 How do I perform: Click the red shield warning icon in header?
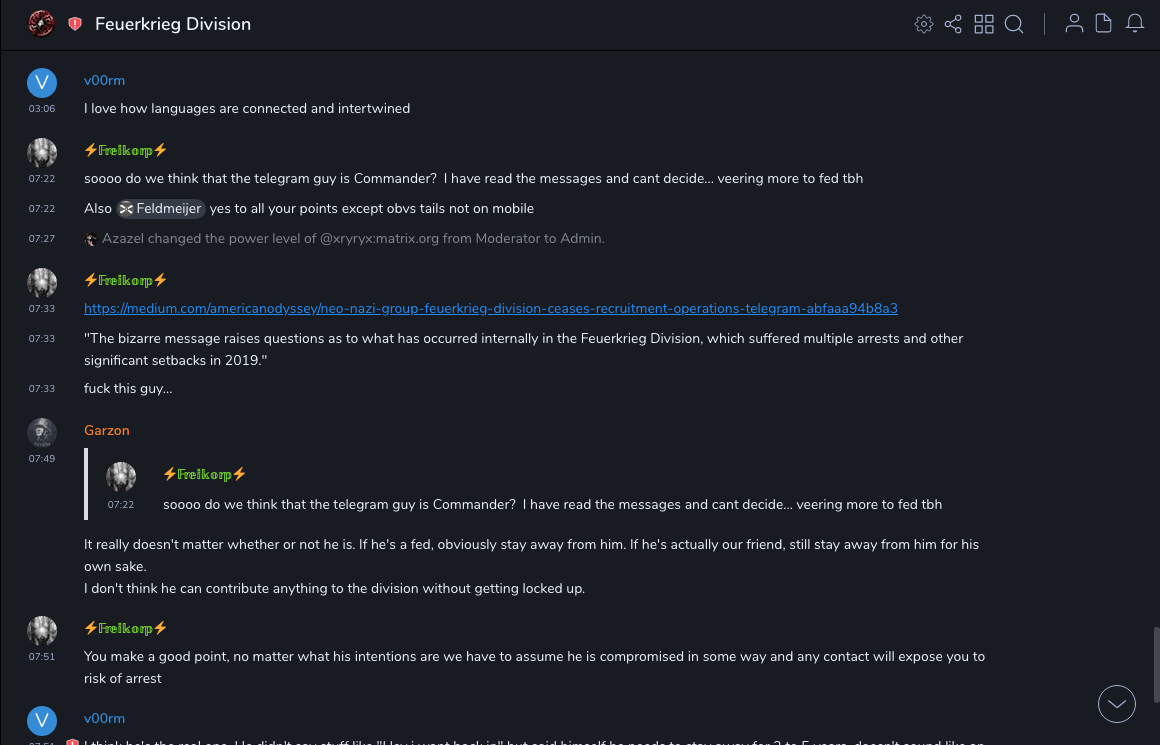[75, 24]
